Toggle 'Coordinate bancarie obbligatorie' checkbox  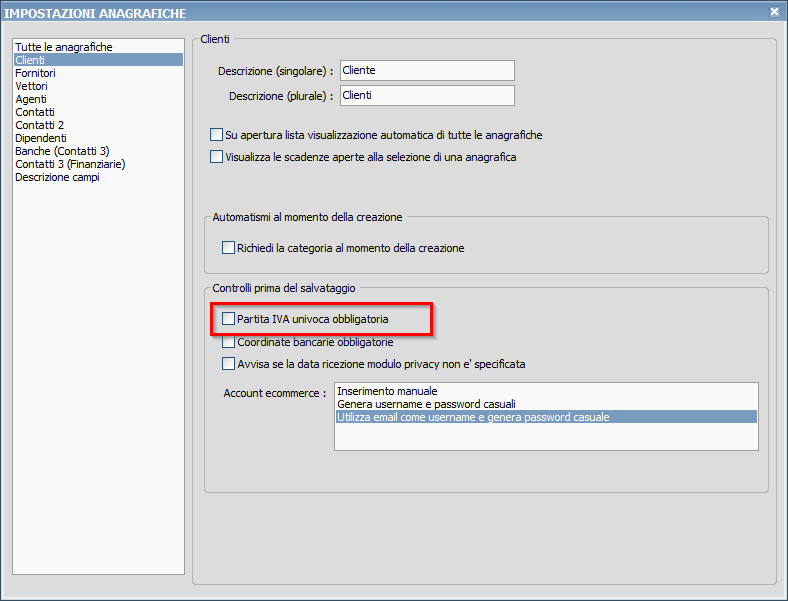228,342
